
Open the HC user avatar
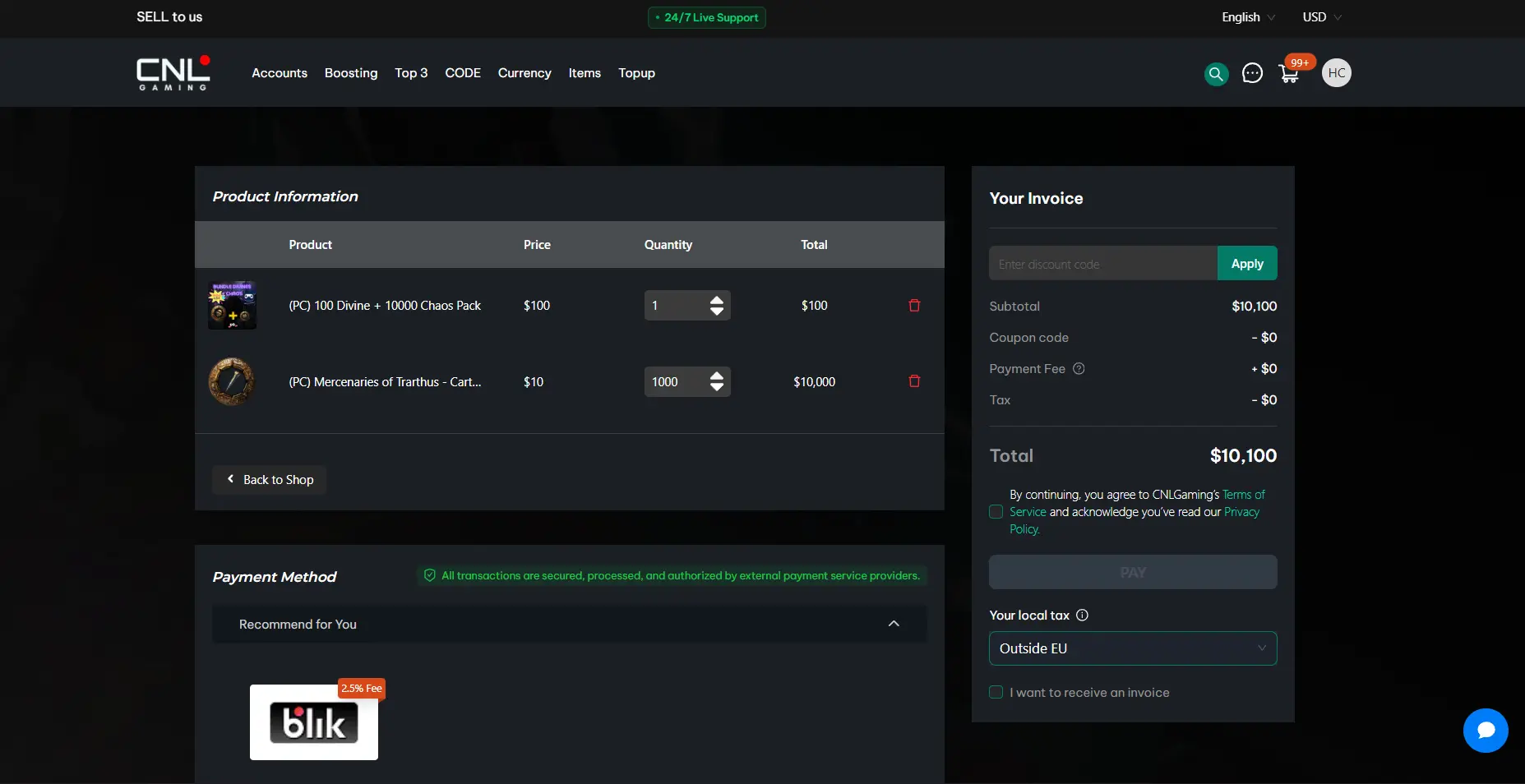[x=1337, y=73]
